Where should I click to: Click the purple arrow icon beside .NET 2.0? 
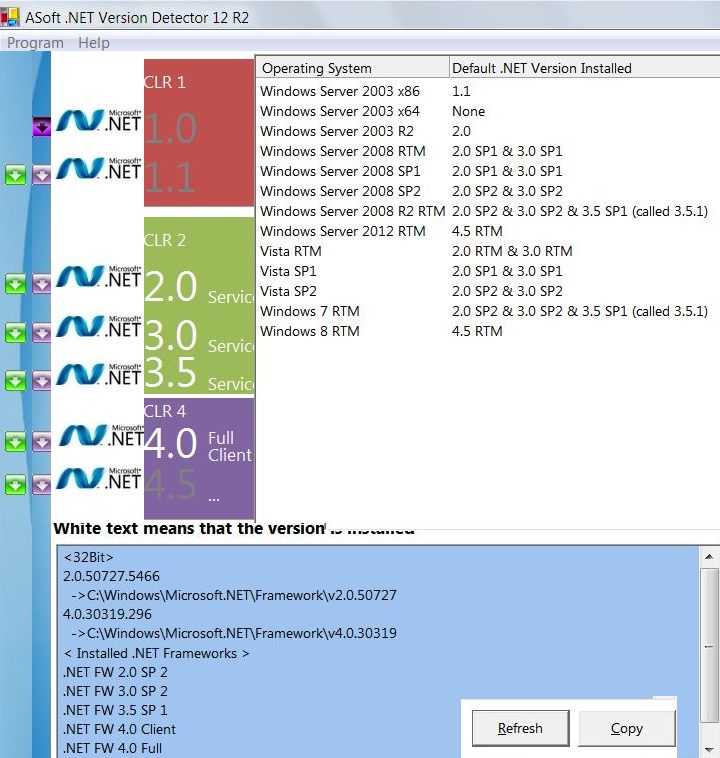click(42, 284)
